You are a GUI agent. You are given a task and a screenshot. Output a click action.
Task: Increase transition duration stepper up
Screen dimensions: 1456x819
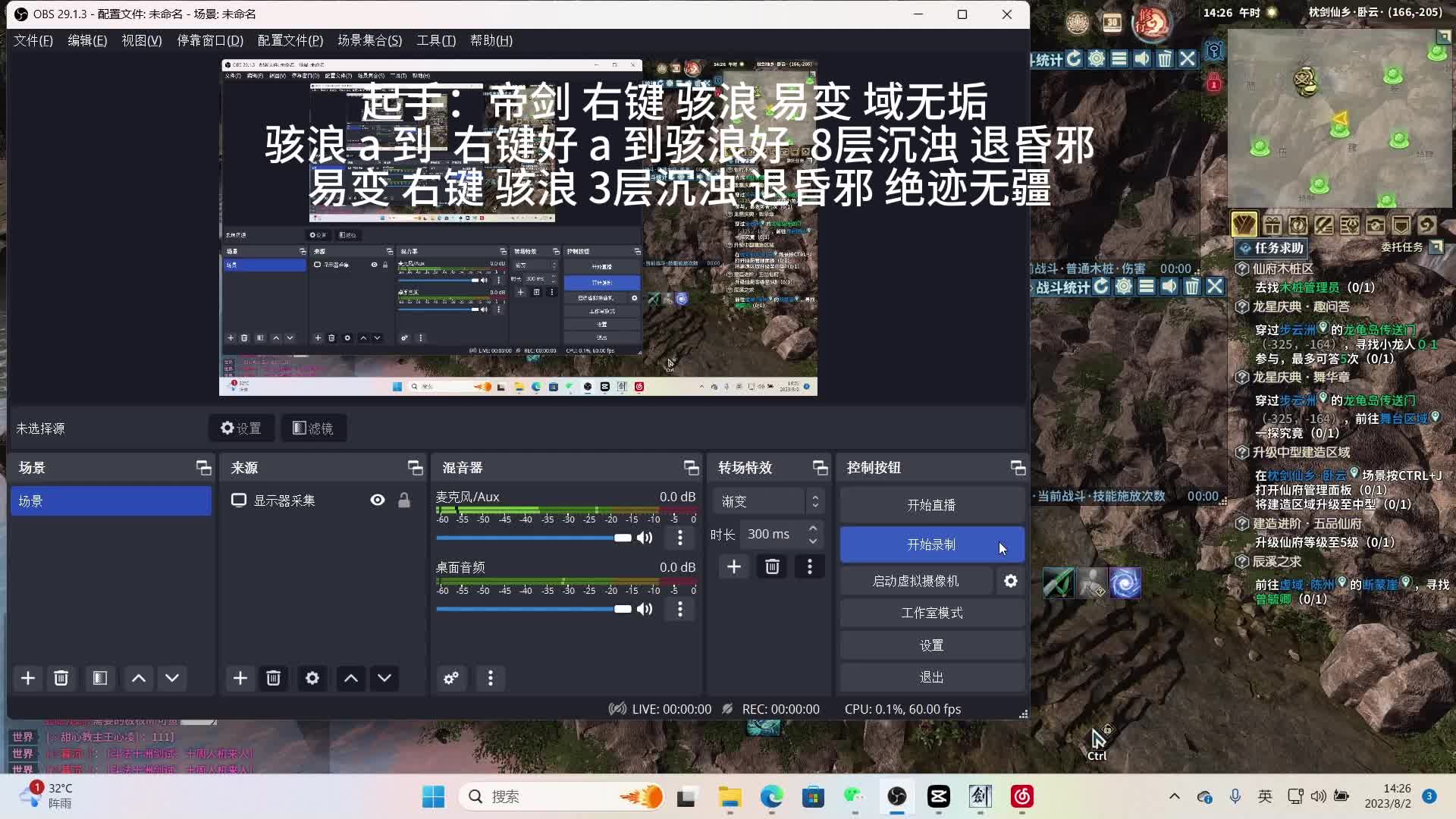(x=813, y=528)
